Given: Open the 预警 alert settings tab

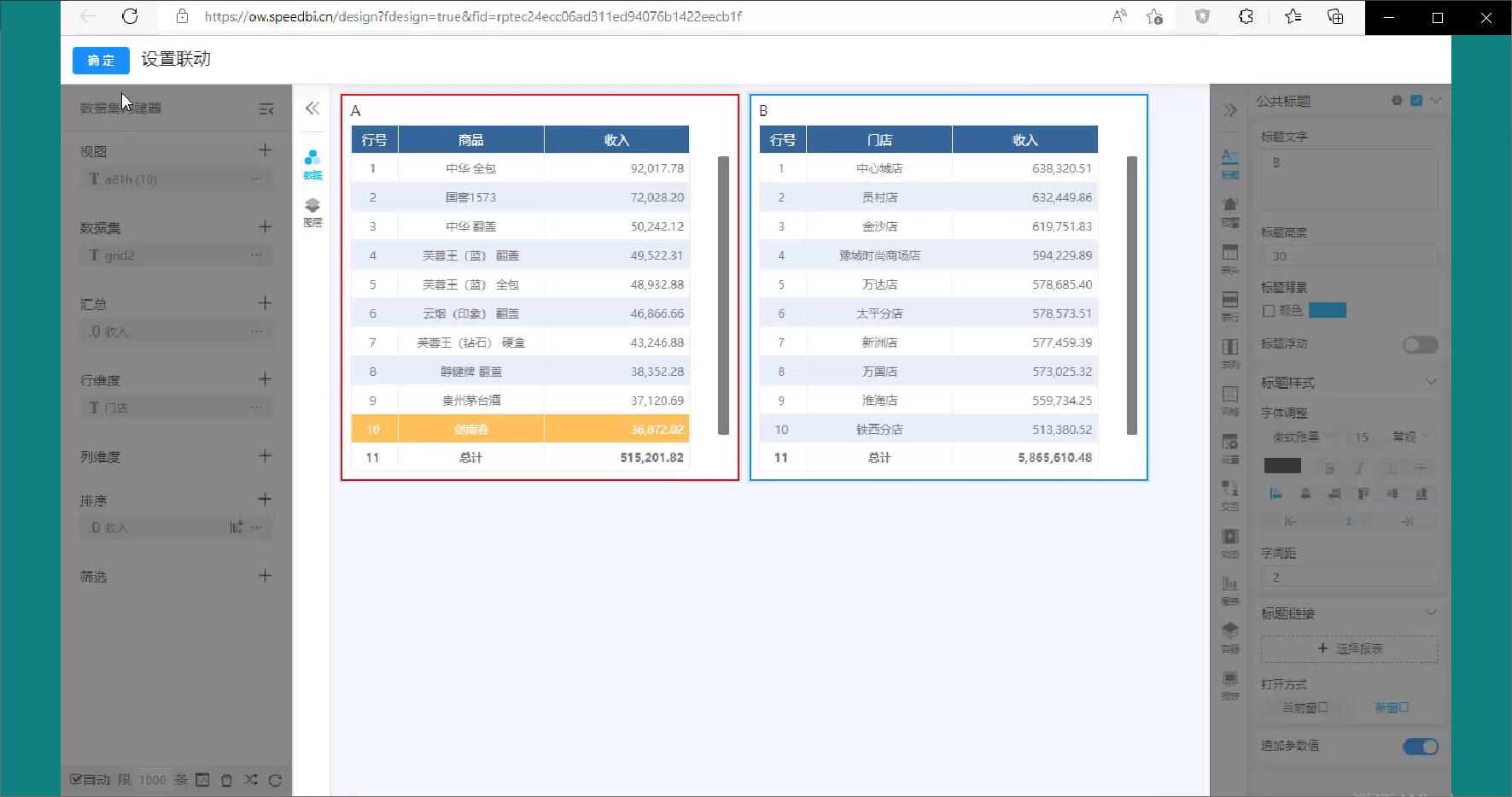Looking at the screenshot, I should (x=1229, y=212).
